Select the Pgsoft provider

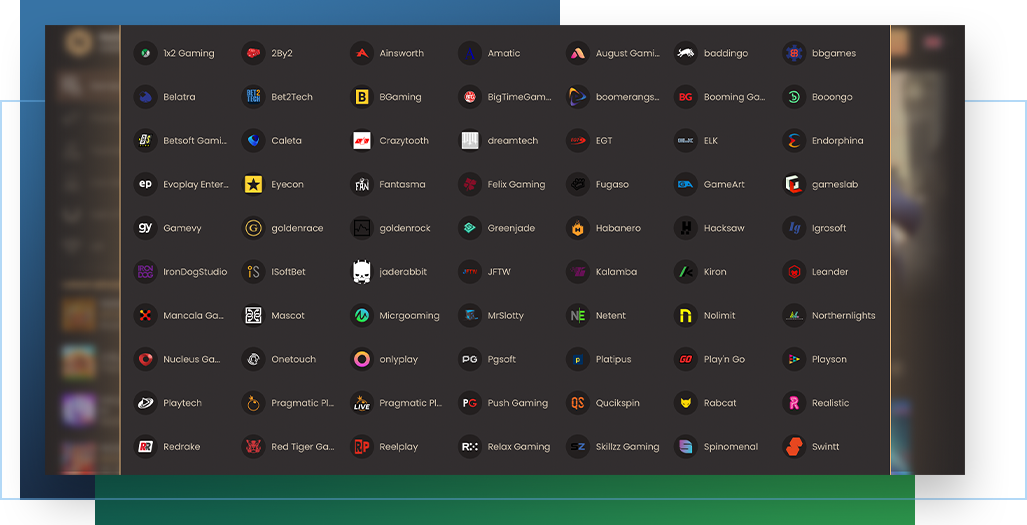[487, 359]
